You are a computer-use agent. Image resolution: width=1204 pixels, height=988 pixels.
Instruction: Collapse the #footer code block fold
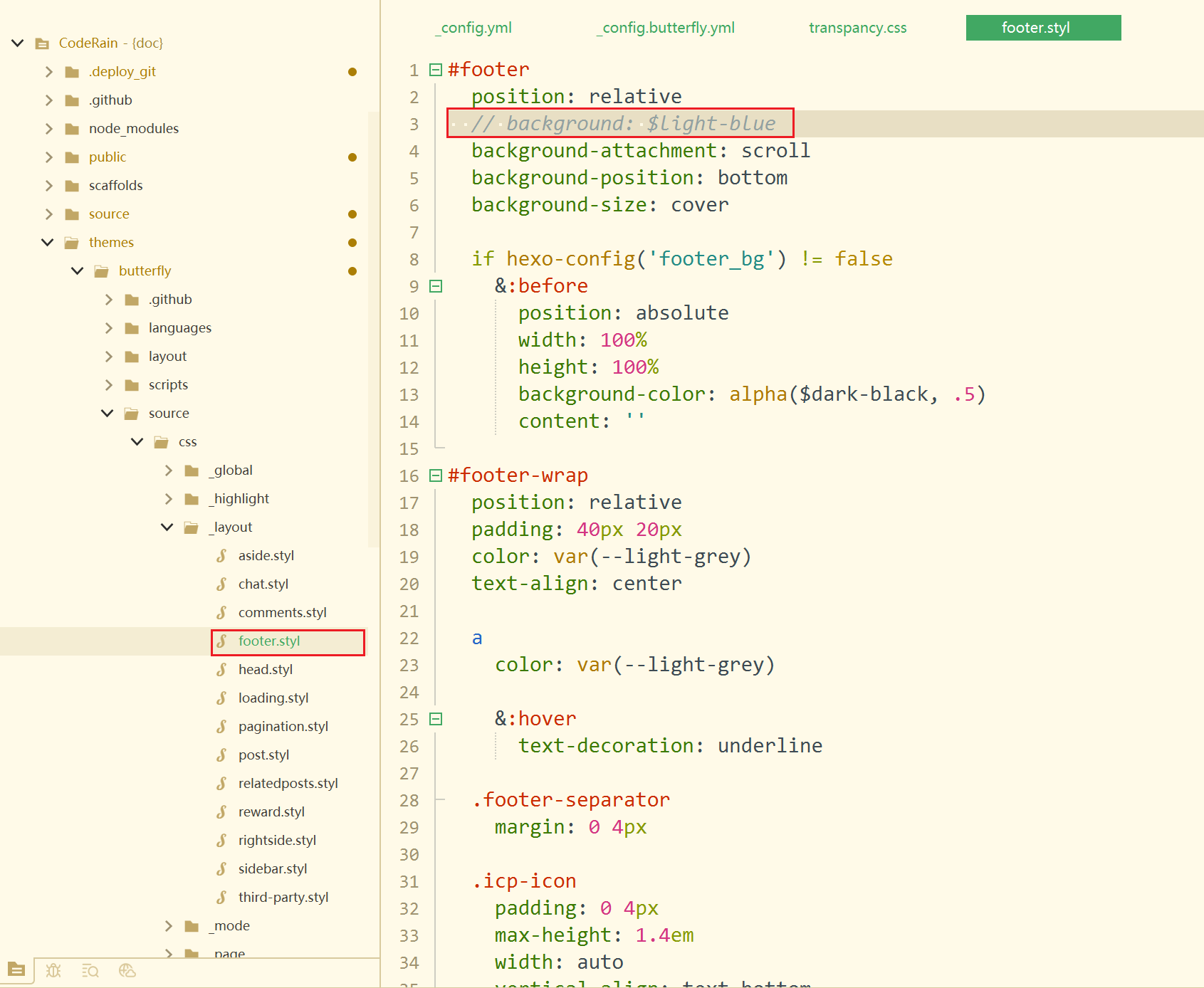click(x=436, y=70)
